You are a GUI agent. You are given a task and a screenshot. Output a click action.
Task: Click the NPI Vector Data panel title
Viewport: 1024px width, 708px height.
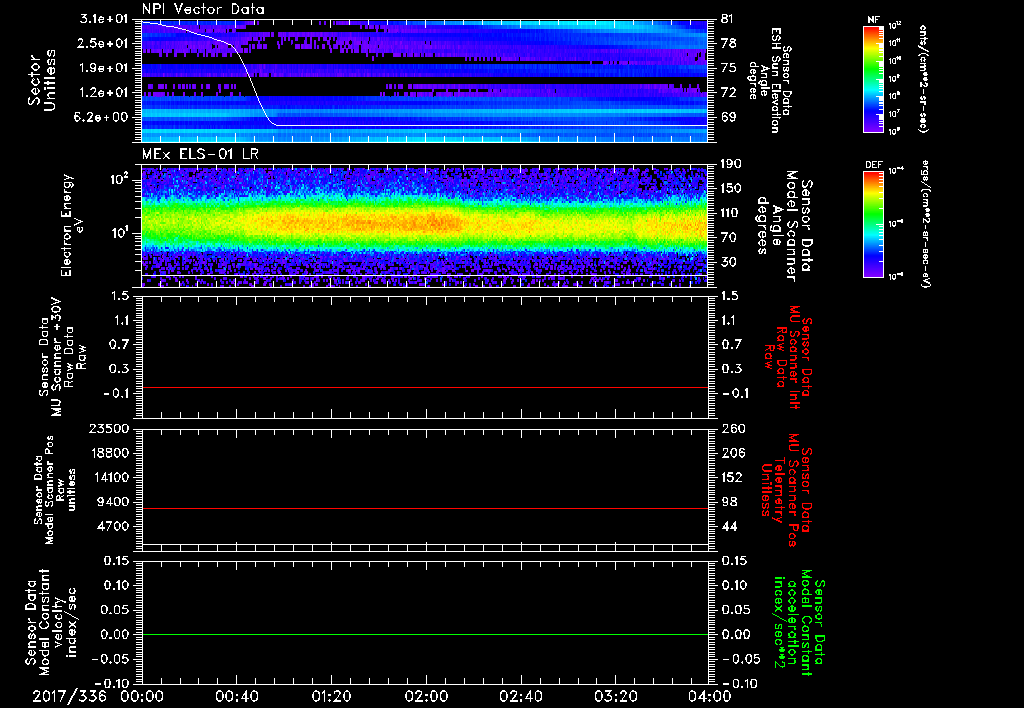pyautogui.click(x=203, y=9)
